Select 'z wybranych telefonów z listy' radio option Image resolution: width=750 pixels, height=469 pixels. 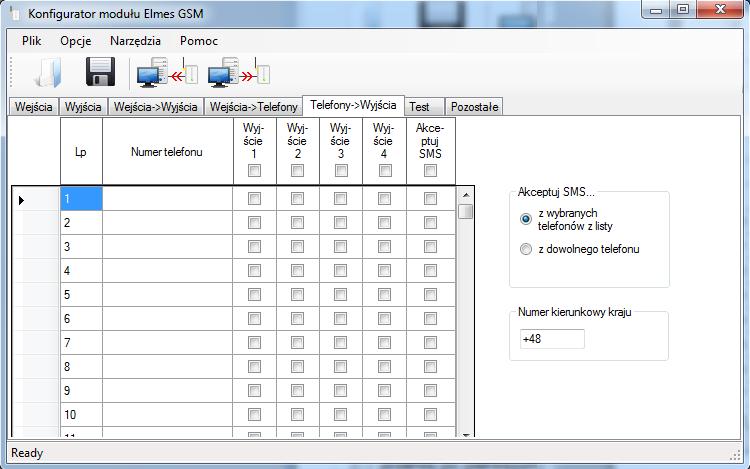pyautogui.click(x=526, y=219)
